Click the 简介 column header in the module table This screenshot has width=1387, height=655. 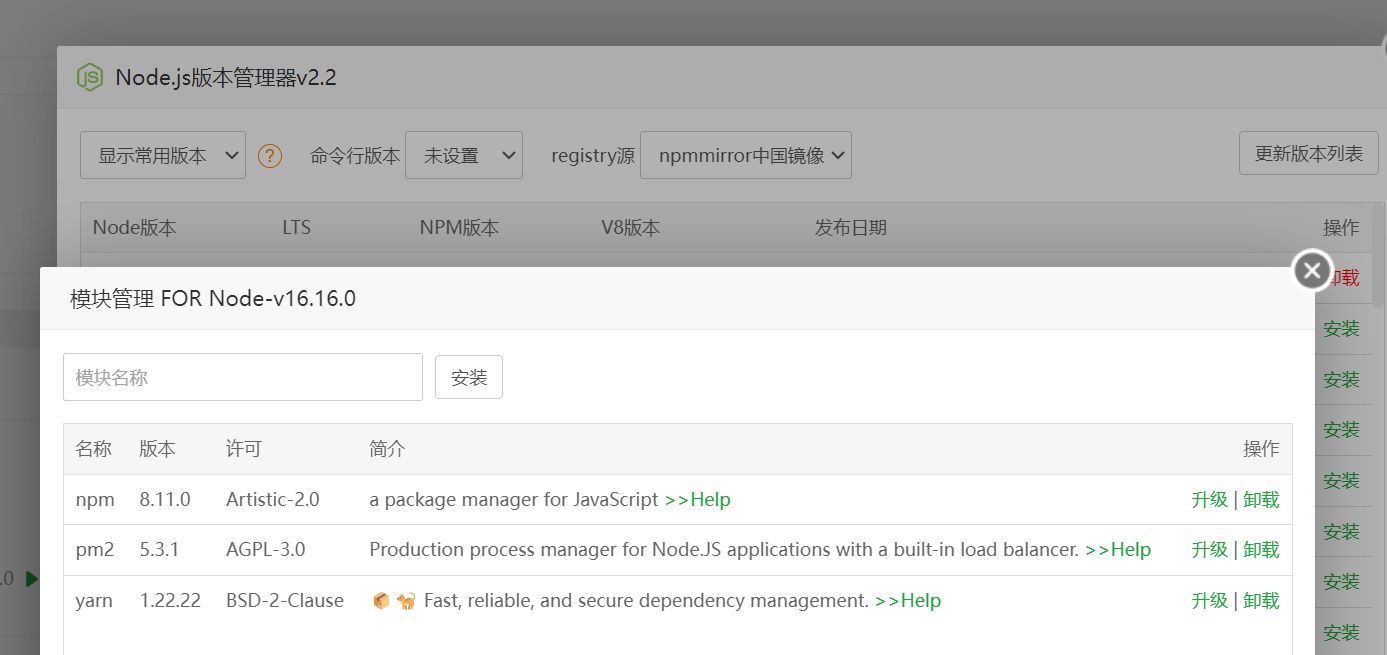point(388,449)
